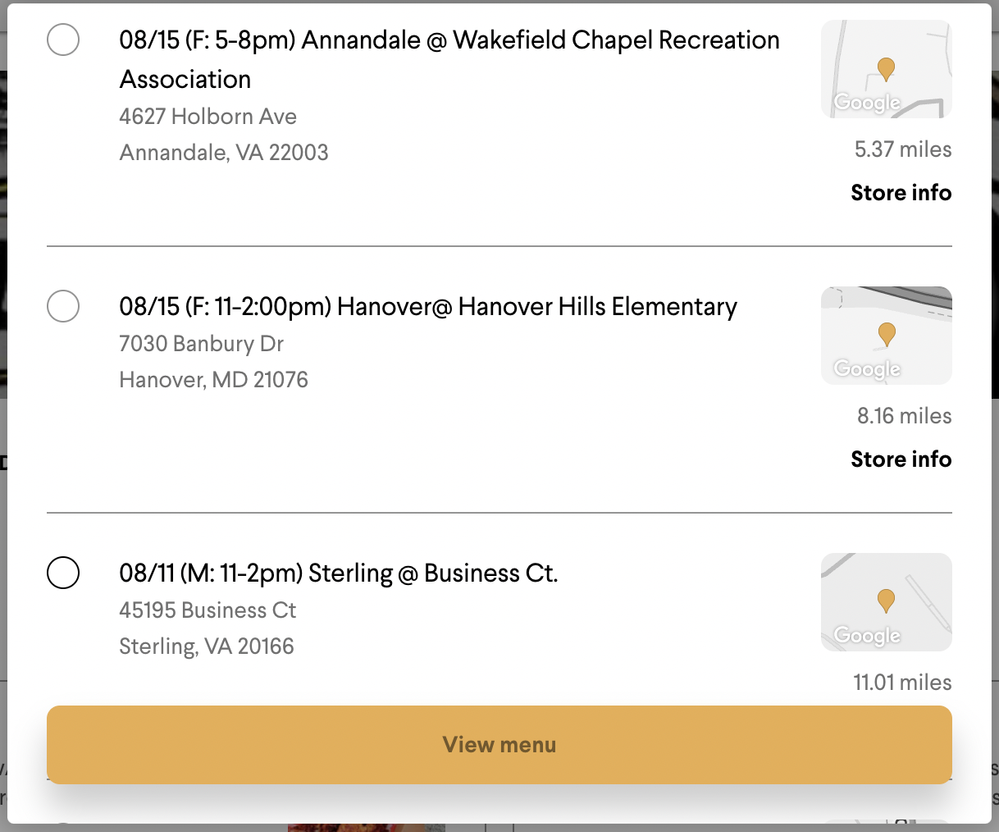Click Google logo on Sterling map
999x832 pixels.
867,635
